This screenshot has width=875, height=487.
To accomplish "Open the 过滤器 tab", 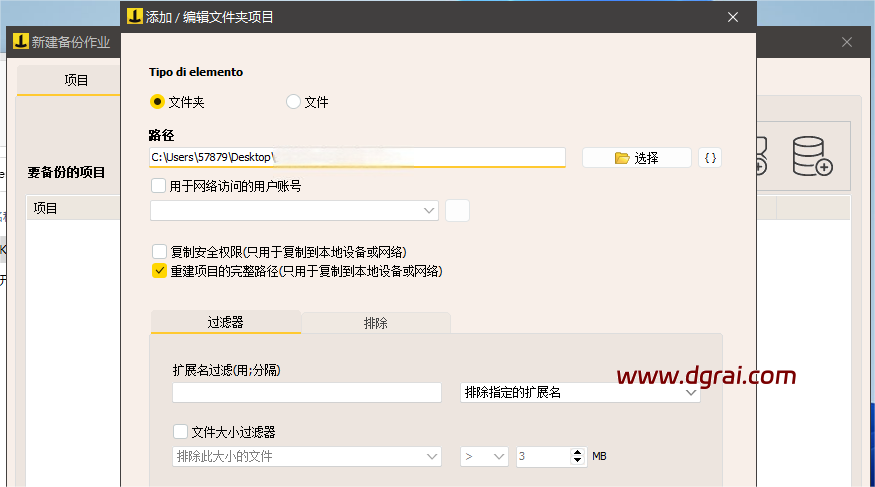I will (x=225, y=322).
